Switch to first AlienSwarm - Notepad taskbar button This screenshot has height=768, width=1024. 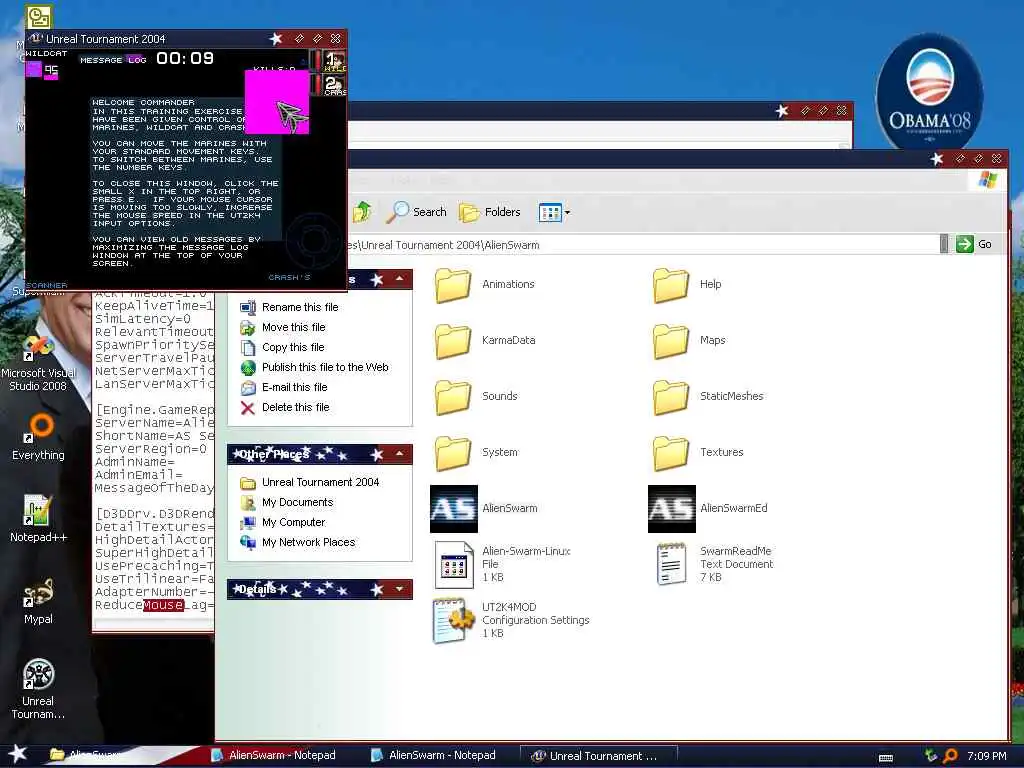pos(274,756)
